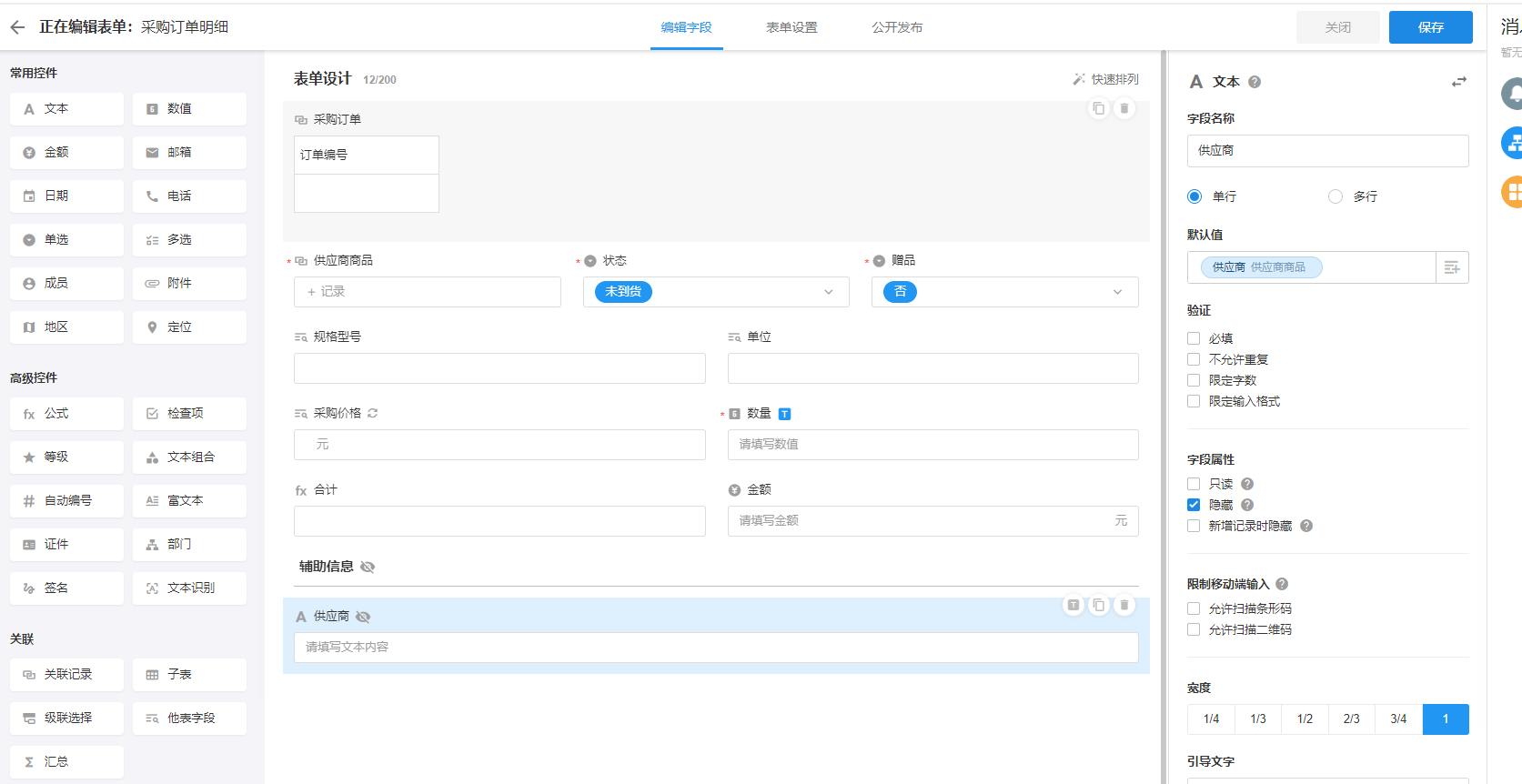Viewport: 1522px width, 784px height.
Task: Click the 字段名称 input field
Action: click(x=1327, y=151)
